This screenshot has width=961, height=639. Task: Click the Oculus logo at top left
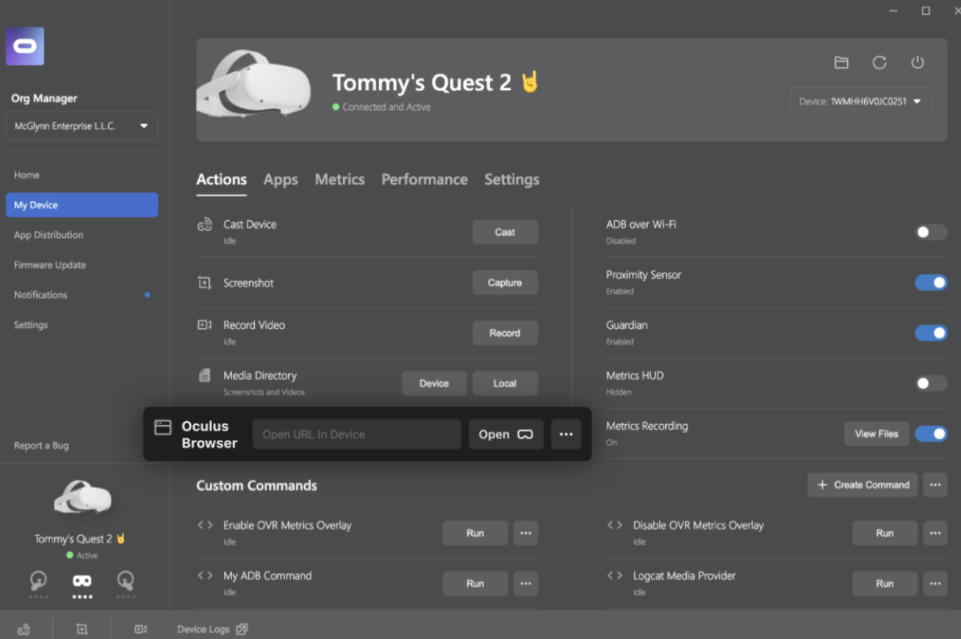click(25, 47)
